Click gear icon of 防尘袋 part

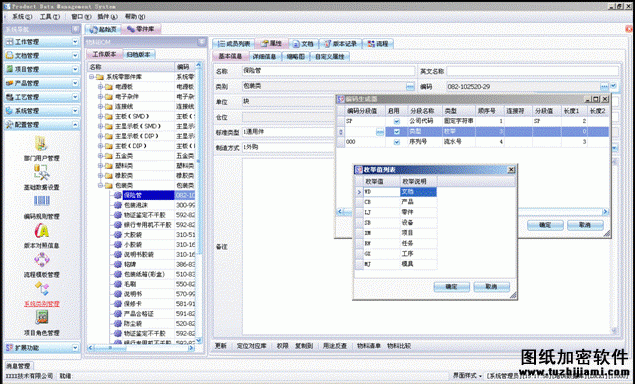[x=117, y=323]
